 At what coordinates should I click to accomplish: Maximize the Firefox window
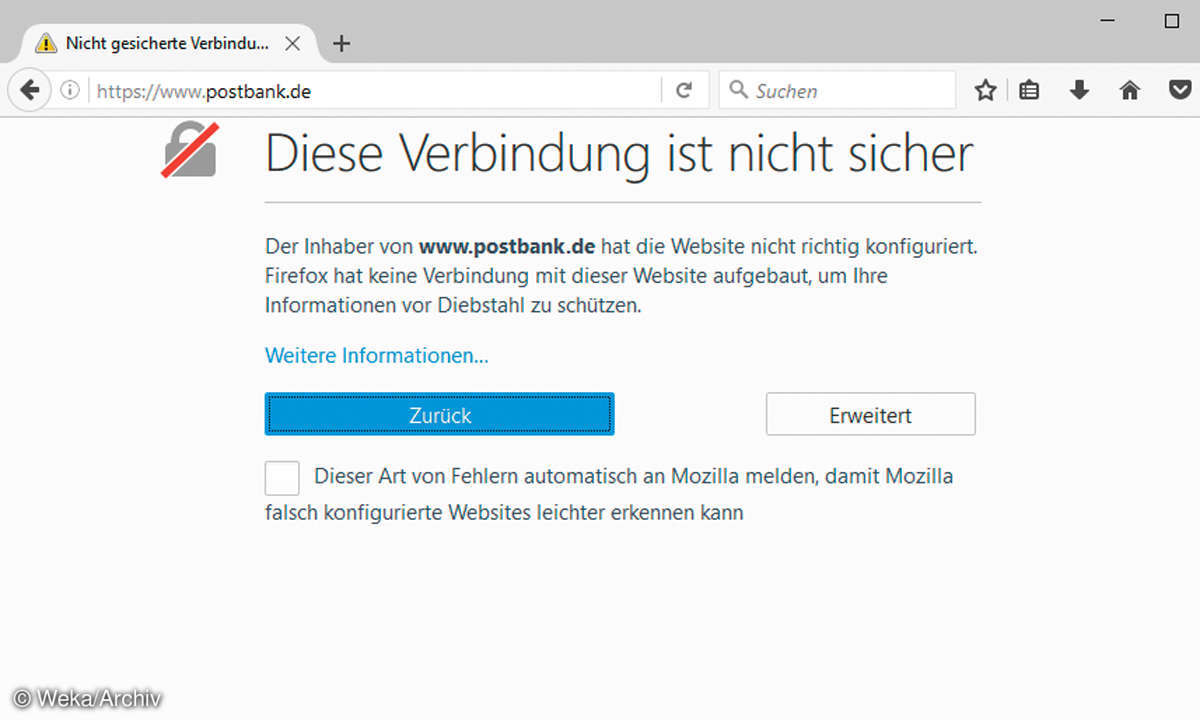click(1173, 21)
